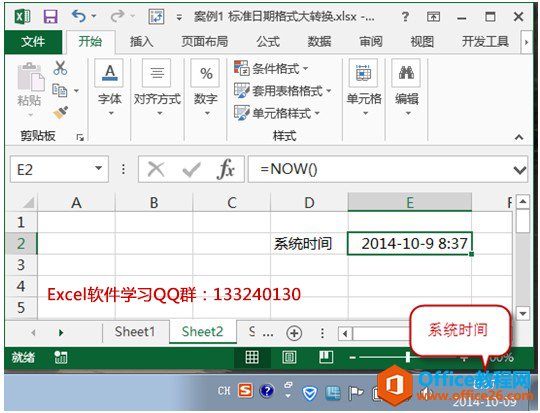Open Insert Function fx dialog
This screenshot has height=413, width=540.
pos(226,169)
